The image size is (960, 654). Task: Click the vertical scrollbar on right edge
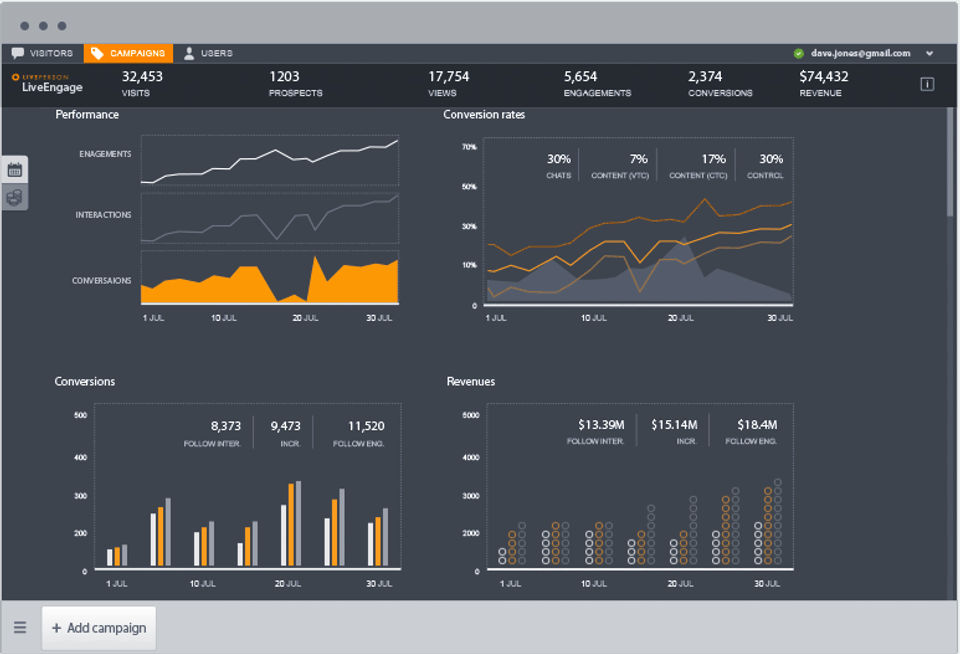click(x=950, y=162)
